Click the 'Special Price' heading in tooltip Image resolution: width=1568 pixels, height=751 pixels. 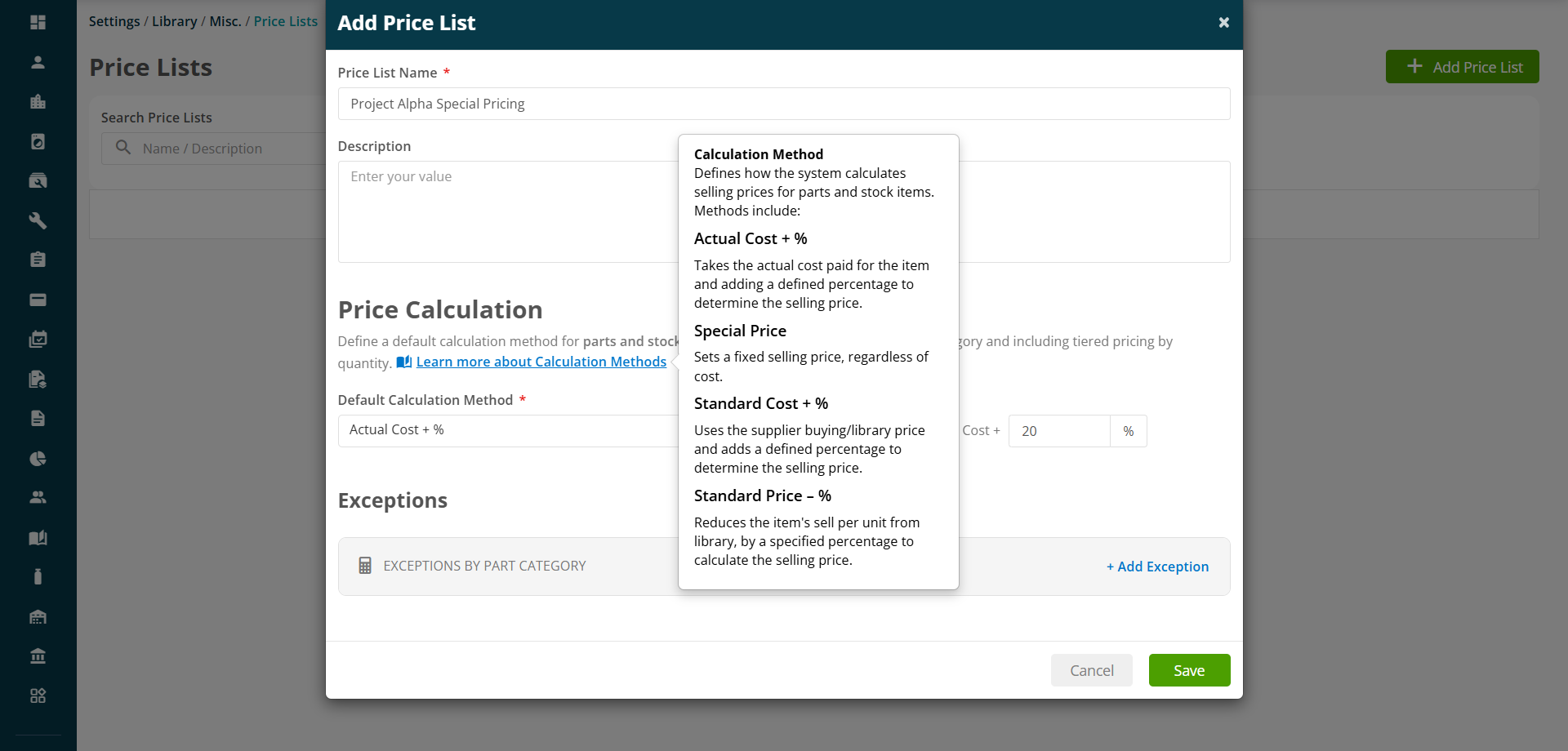(x=740, y=331)
